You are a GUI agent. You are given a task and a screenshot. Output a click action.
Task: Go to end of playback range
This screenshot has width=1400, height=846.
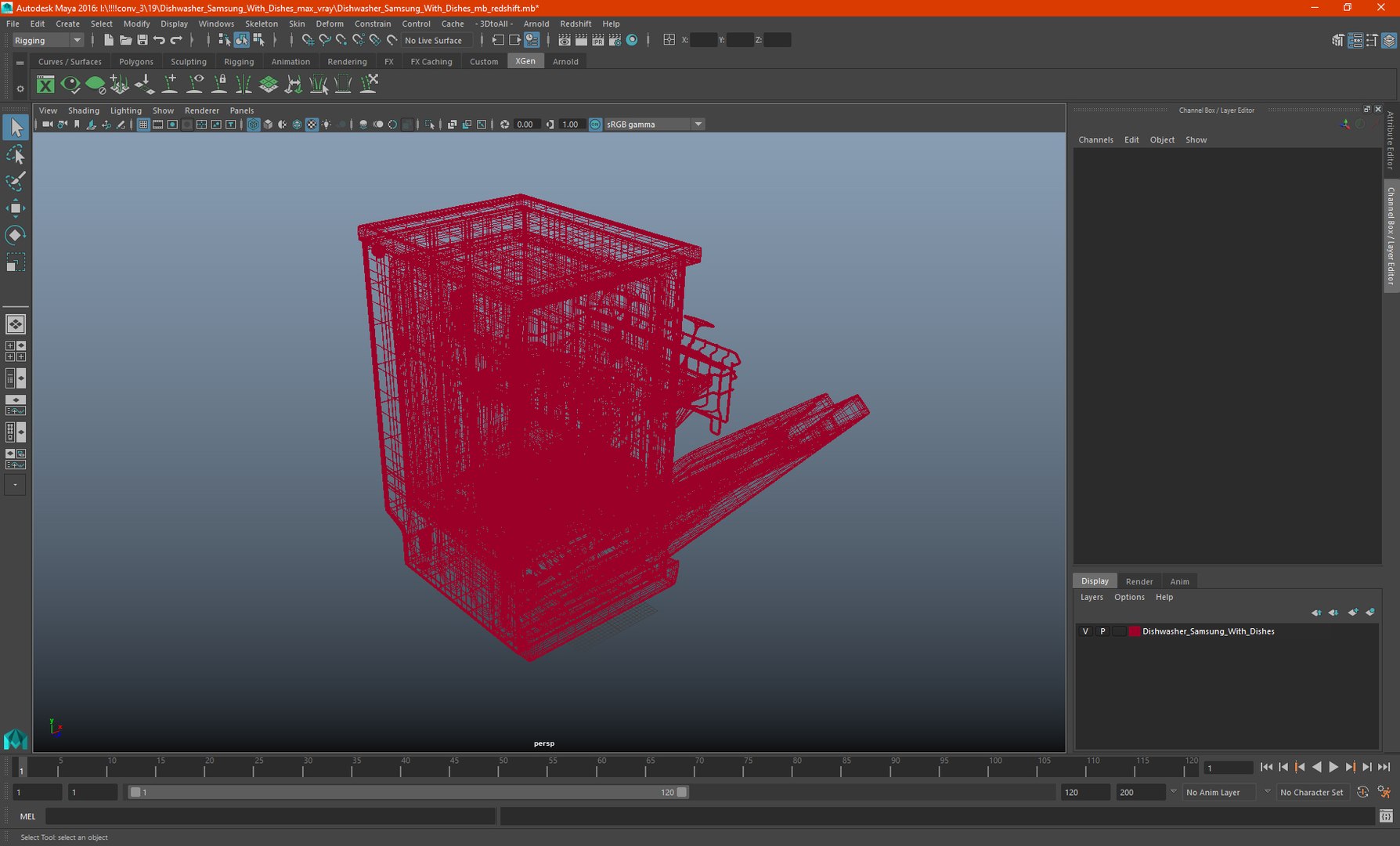coord(1384,768)
